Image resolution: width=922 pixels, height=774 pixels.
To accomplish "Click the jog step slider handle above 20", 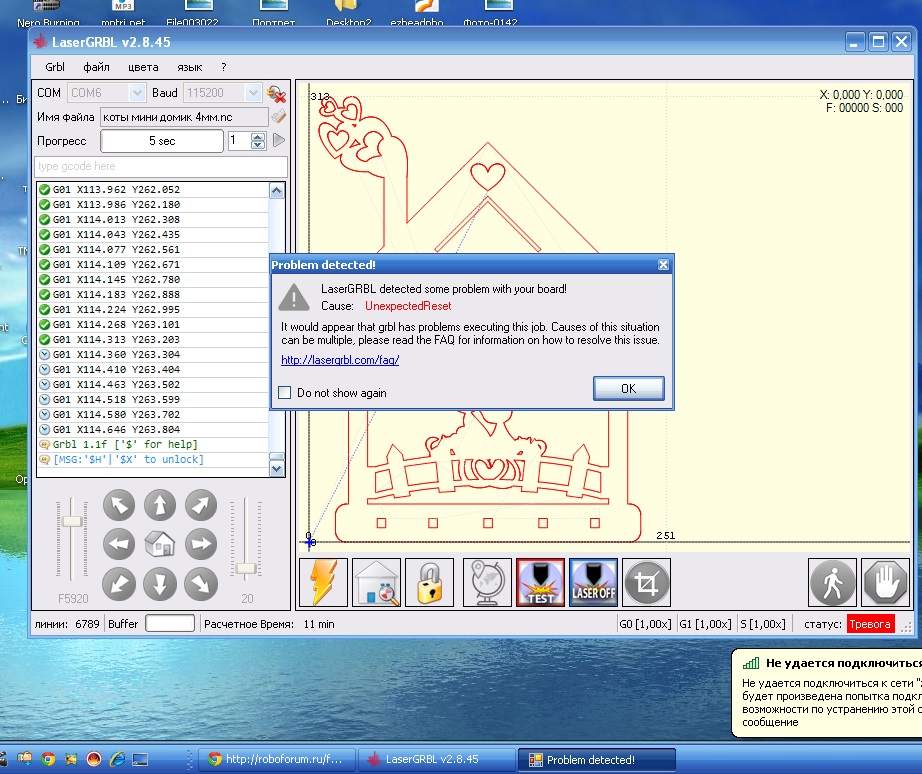I will [x=246, y=569].
